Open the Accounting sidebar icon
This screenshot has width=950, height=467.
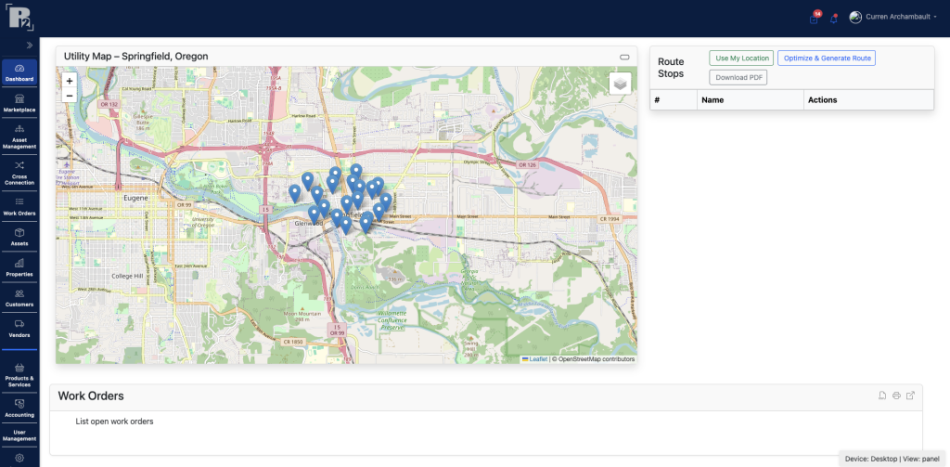click(19, 407)
